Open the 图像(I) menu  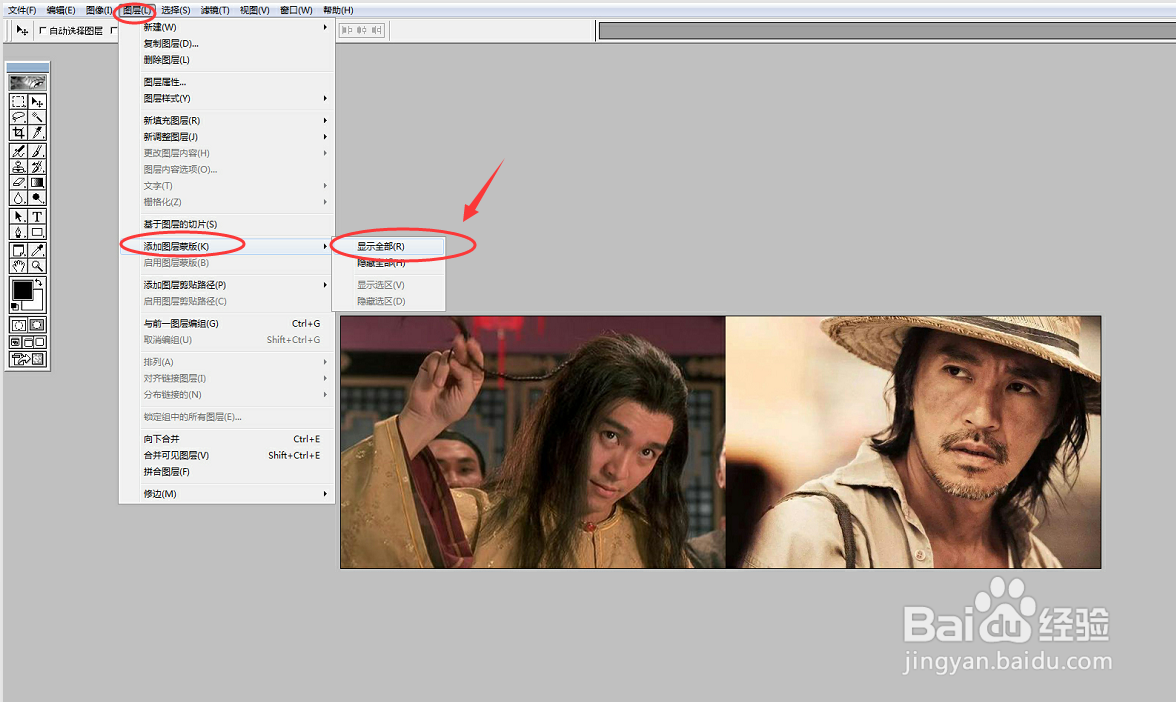click(99, 10)
